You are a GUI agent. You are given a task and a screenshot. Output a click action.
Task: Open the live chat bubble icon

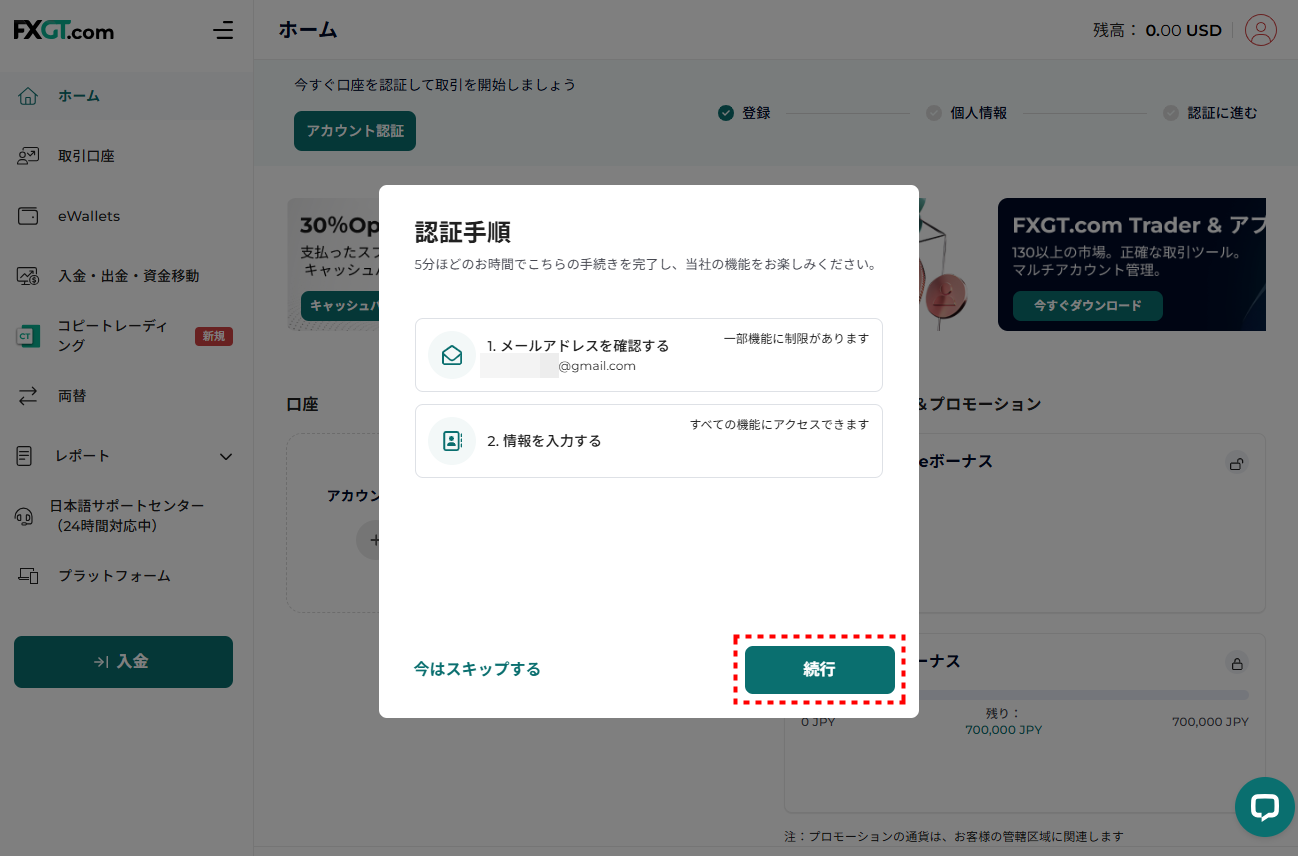pyautogui.click(x=1264, y=806)
